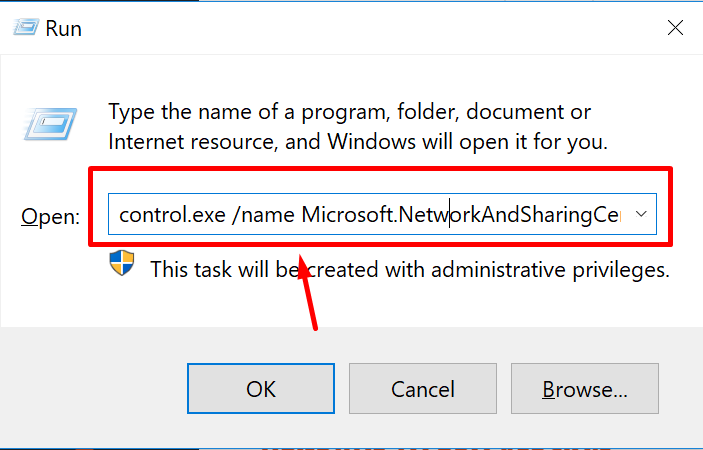Click the large Run program icon beside the description
This screenshot has height=450, width=703.
(x=50, y=124)
